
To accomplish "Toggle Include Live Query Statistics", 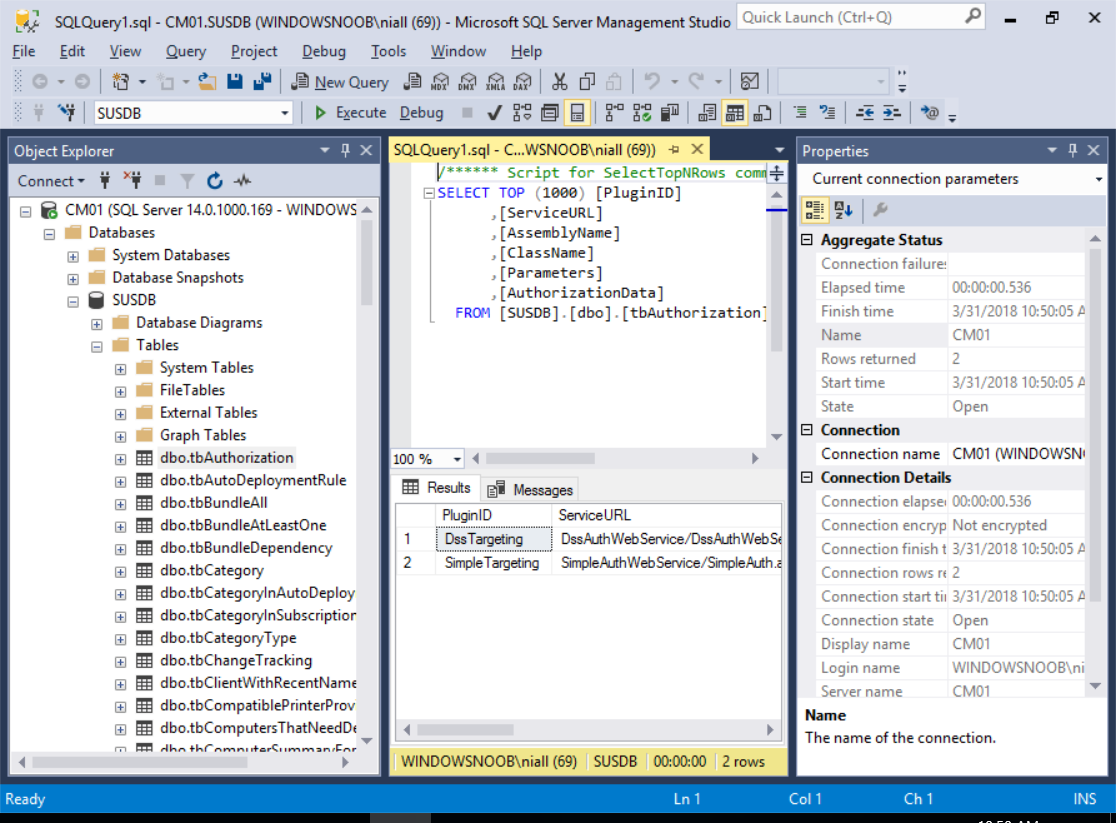I will pos(642,112).
